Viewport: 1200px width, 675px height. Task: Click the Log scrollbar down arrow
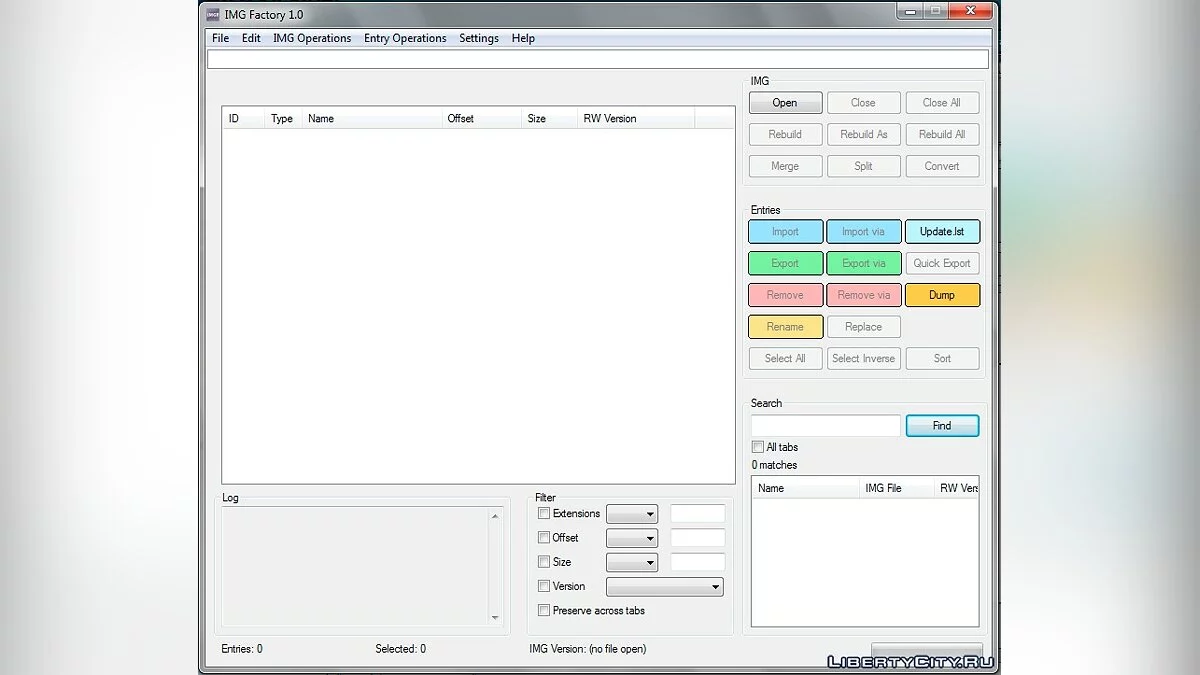coord(495,618)
